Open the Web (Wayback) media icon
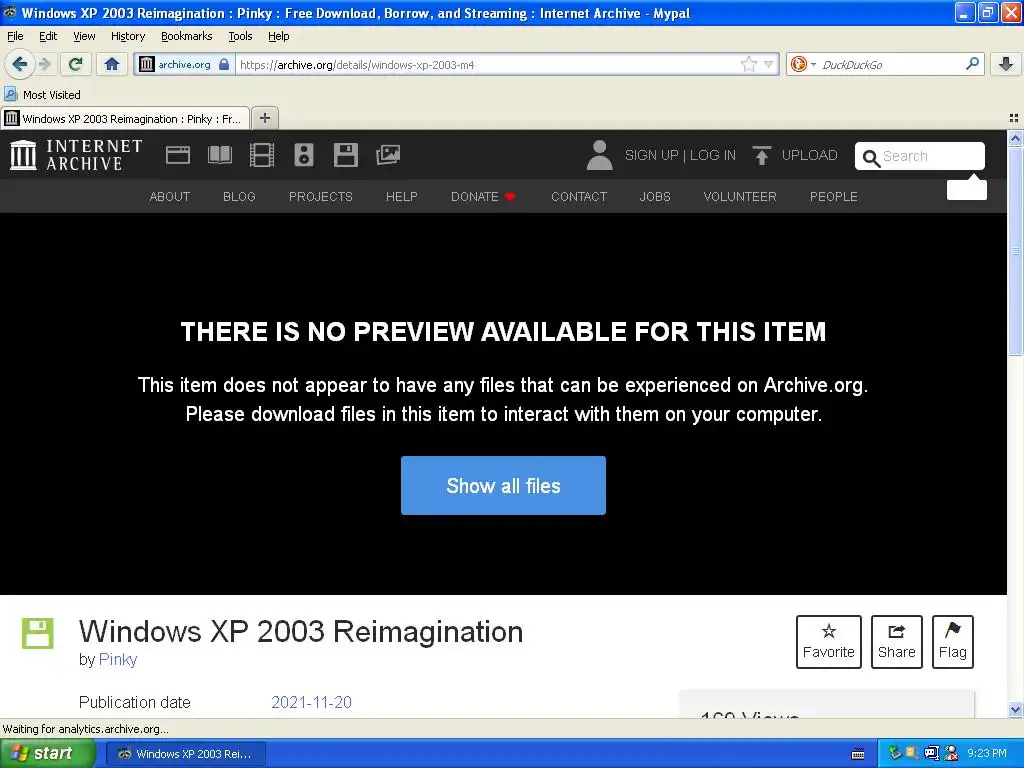 [178, 155]
